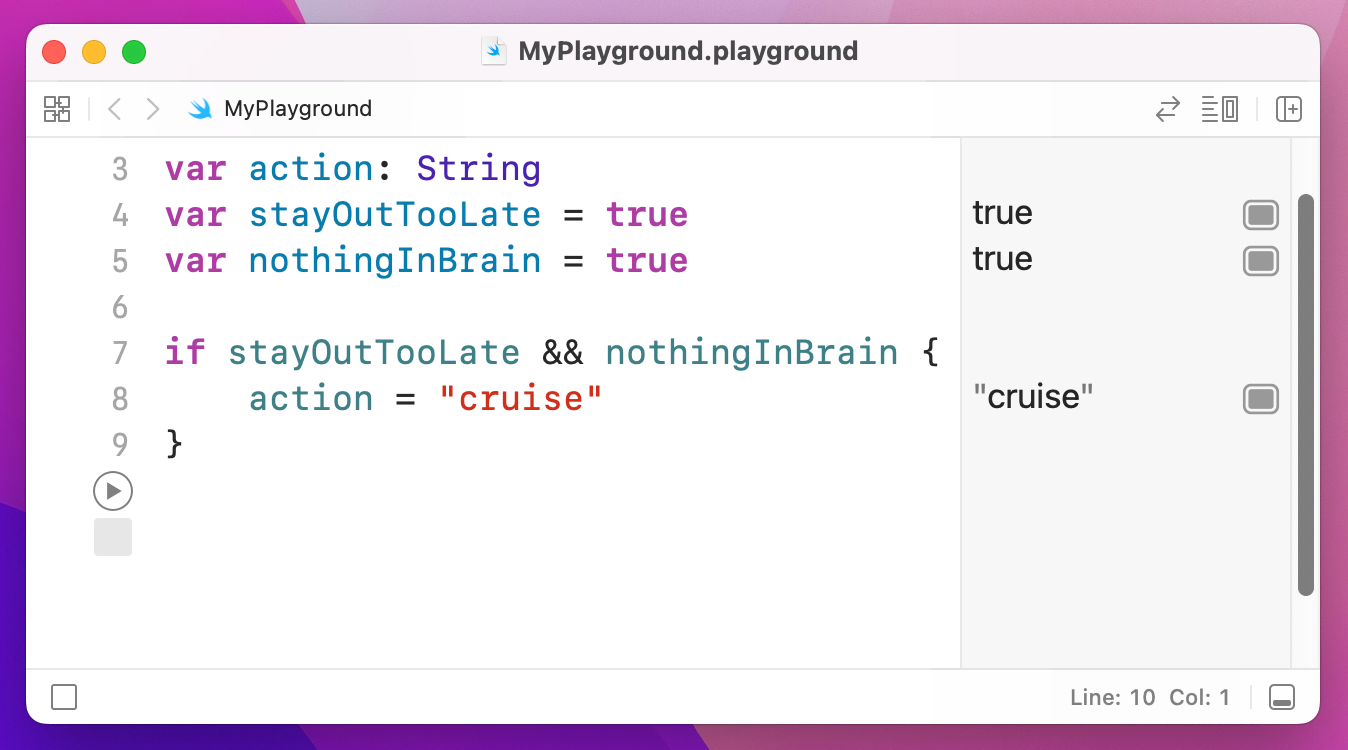1348x750 pixels.
Task: Select the playground icon in the title bar
Action: pos(493,51)
